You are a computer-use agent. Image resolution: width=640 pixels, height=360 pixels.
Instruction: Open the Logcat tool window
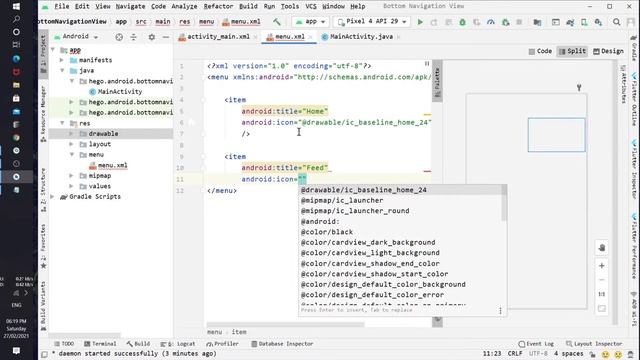click(178, 344)
